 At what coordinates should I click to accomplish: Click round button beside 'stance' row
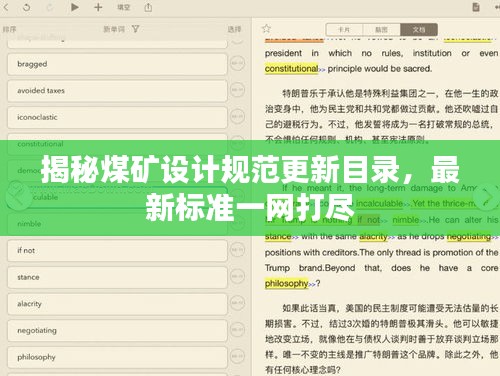[x=237, y=277]
